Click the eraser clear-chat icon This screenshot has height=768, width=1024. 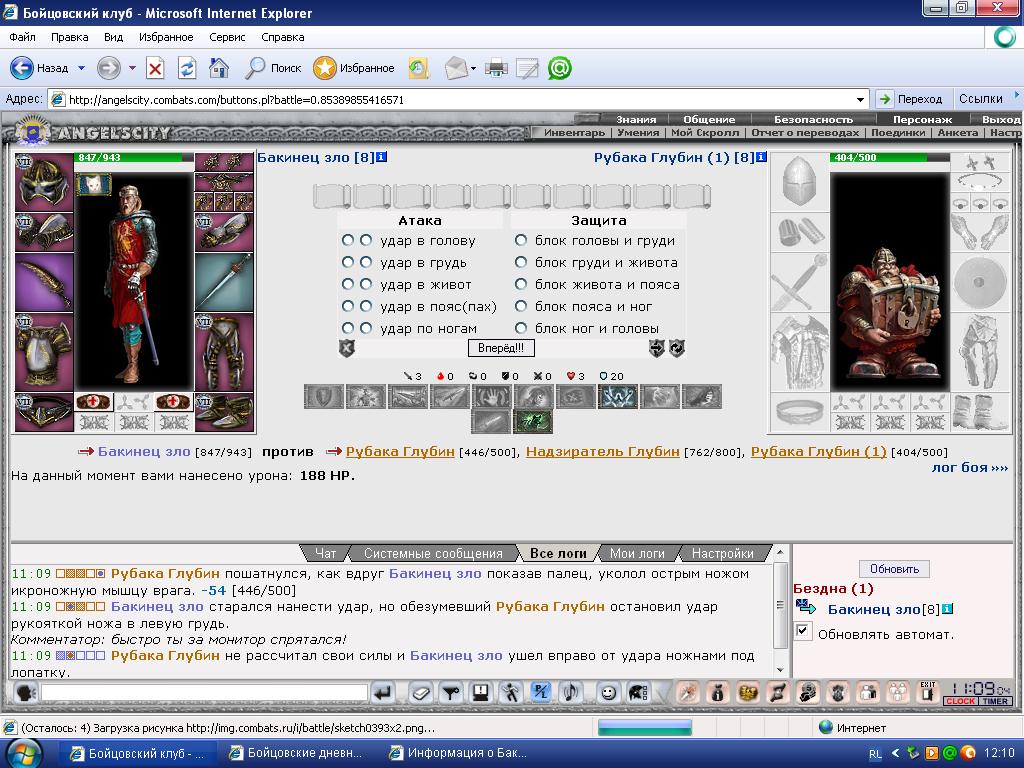click(421, 692)
